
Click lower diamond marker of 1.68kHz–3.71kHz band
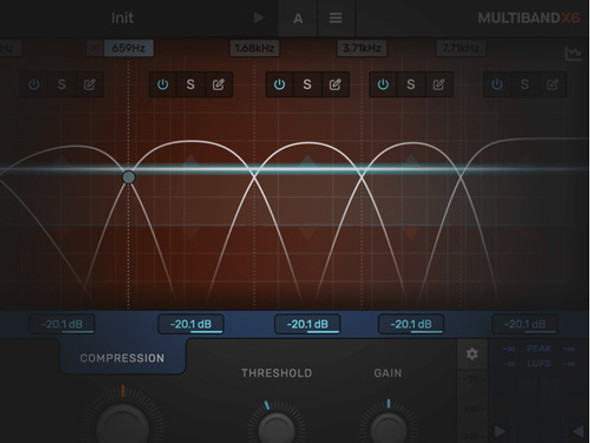tap(307, 233)
